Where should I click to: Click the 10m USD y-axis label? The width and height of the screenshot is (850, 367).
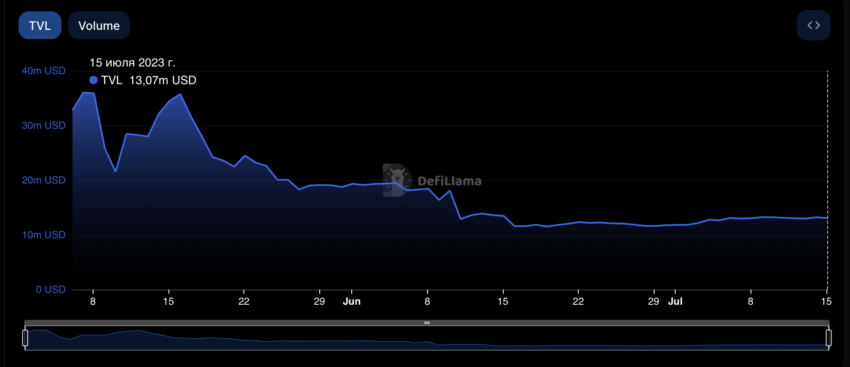[x=43, y=235]
